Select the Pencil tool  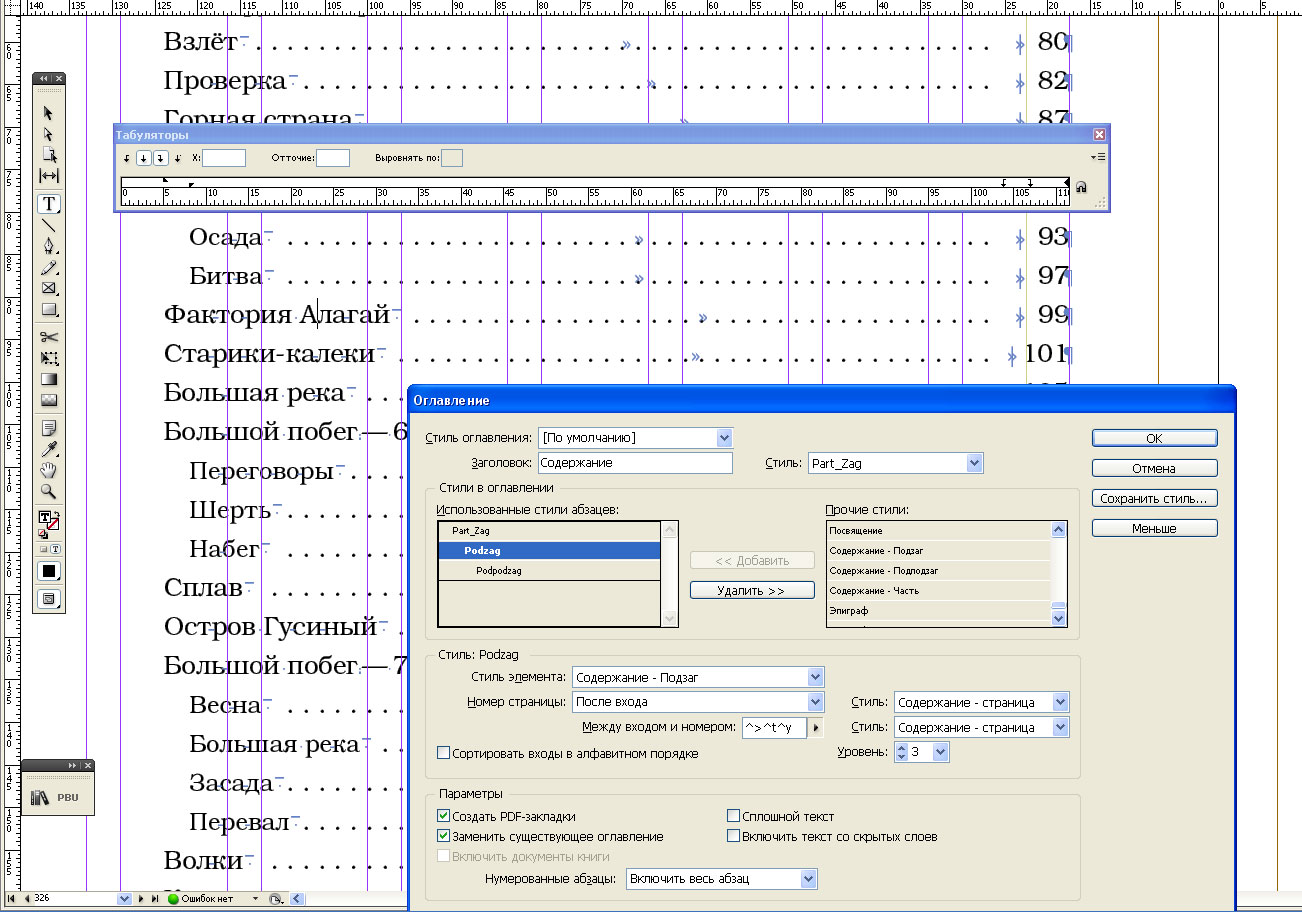(48, 267)
